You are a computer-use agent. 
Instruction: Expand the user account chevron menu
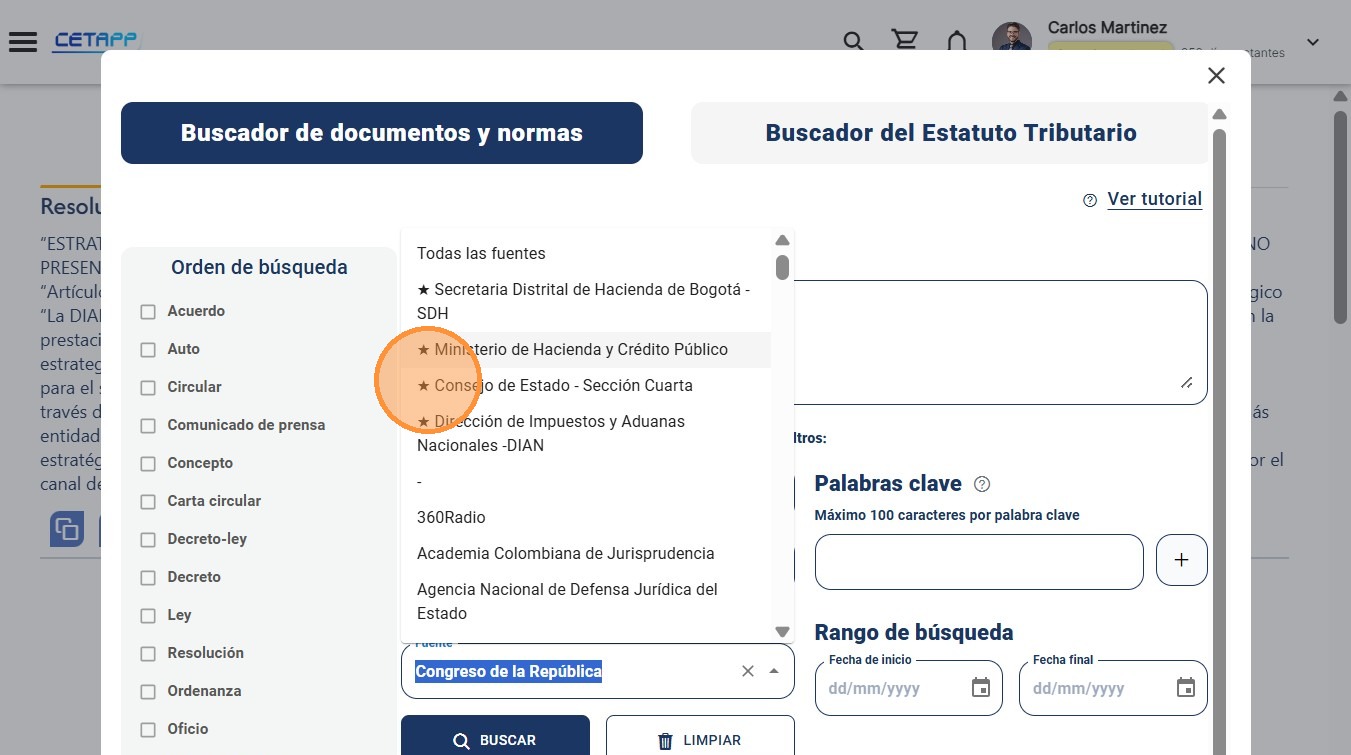pyautogui.click(x=1314, y=42)
